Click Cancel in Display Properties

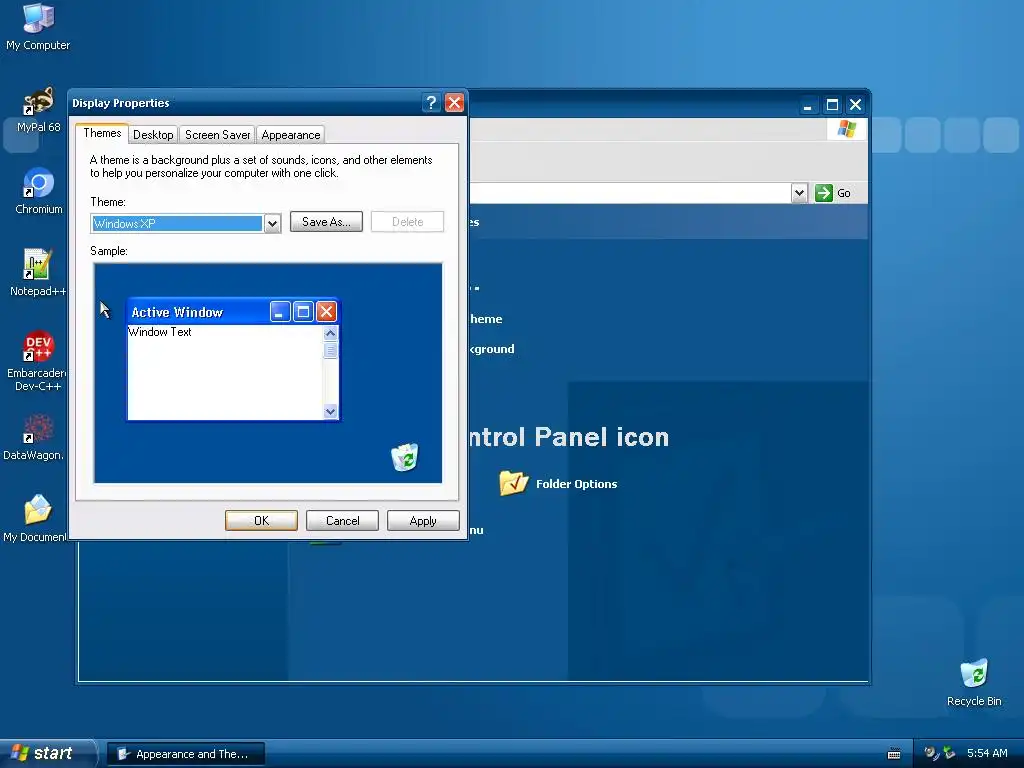pyautogui.click(x=342, y=520)
